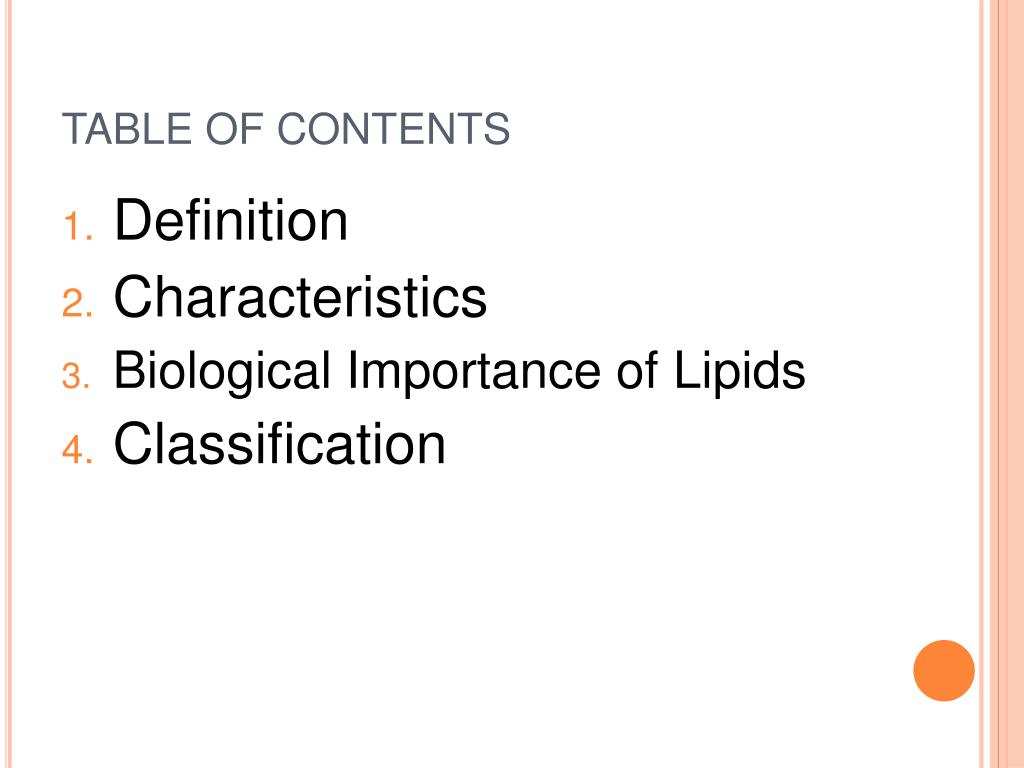Click the word 'Biological' in item three
Viewport: 1024px width, 768px height.
click(222, 372)
